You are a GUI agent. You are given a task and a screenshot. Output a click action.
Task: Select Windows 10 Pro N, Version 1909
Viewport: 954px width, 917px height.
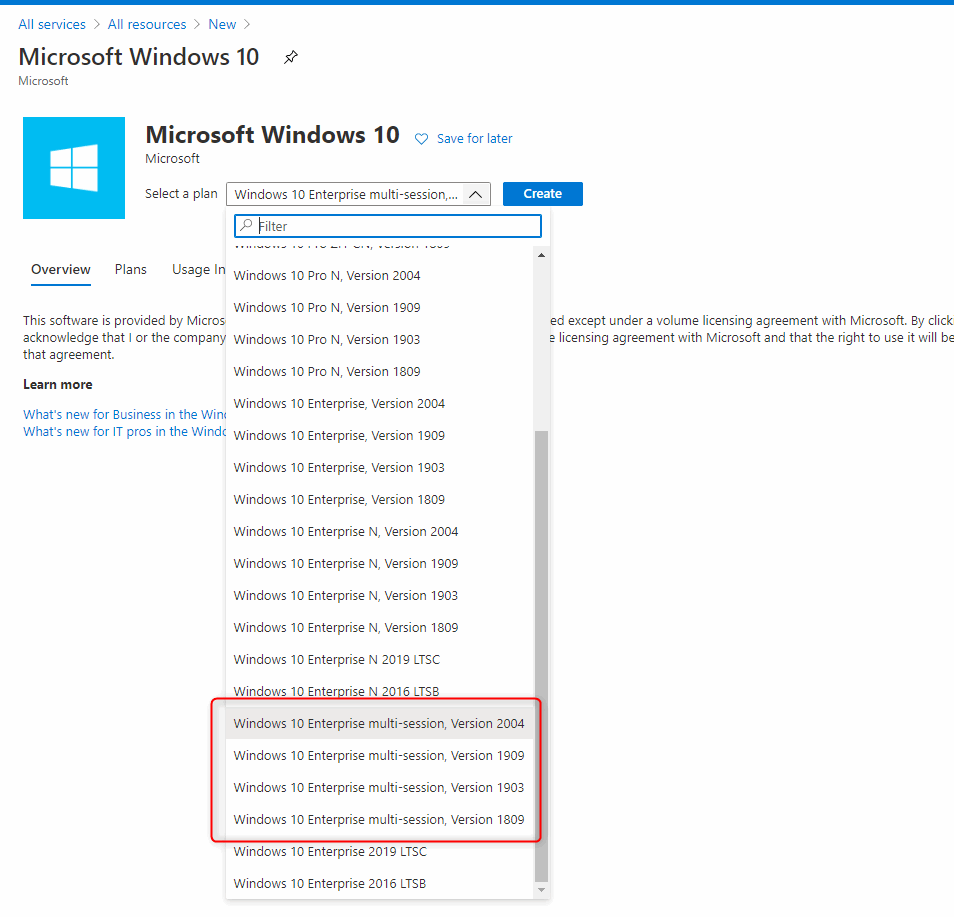(380, 308)
